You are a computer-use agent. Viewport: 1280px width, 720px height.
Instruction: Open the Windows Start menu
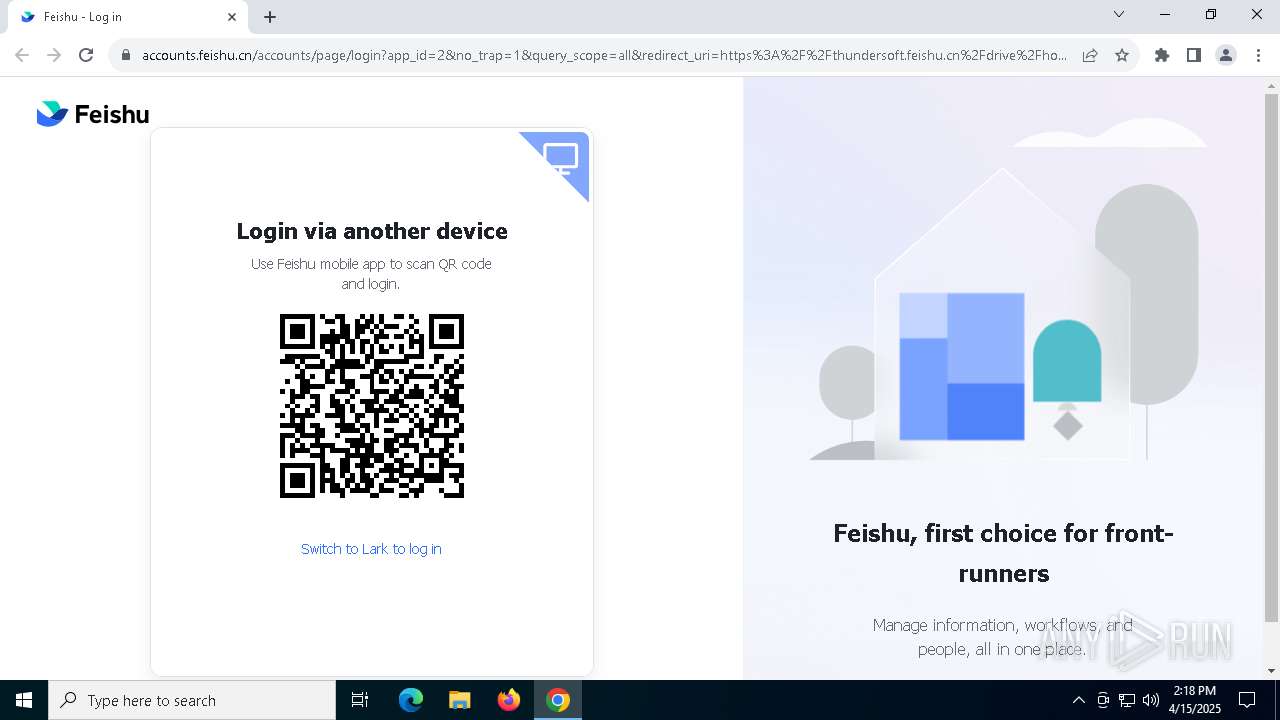pos(24,700)
